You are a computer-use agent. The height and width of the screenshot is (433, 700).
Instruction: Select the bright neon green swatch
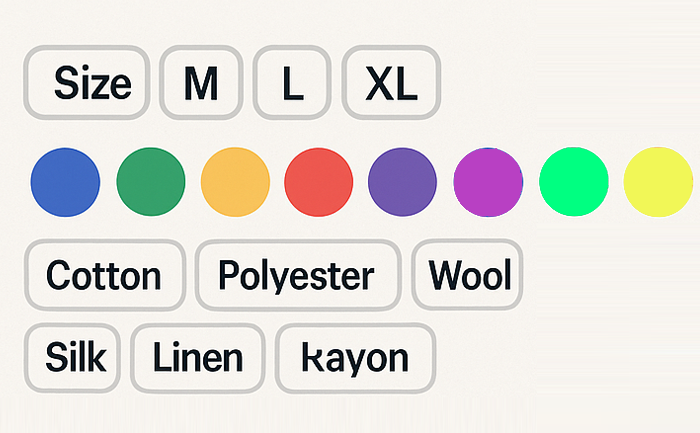(x=573, y=182)
